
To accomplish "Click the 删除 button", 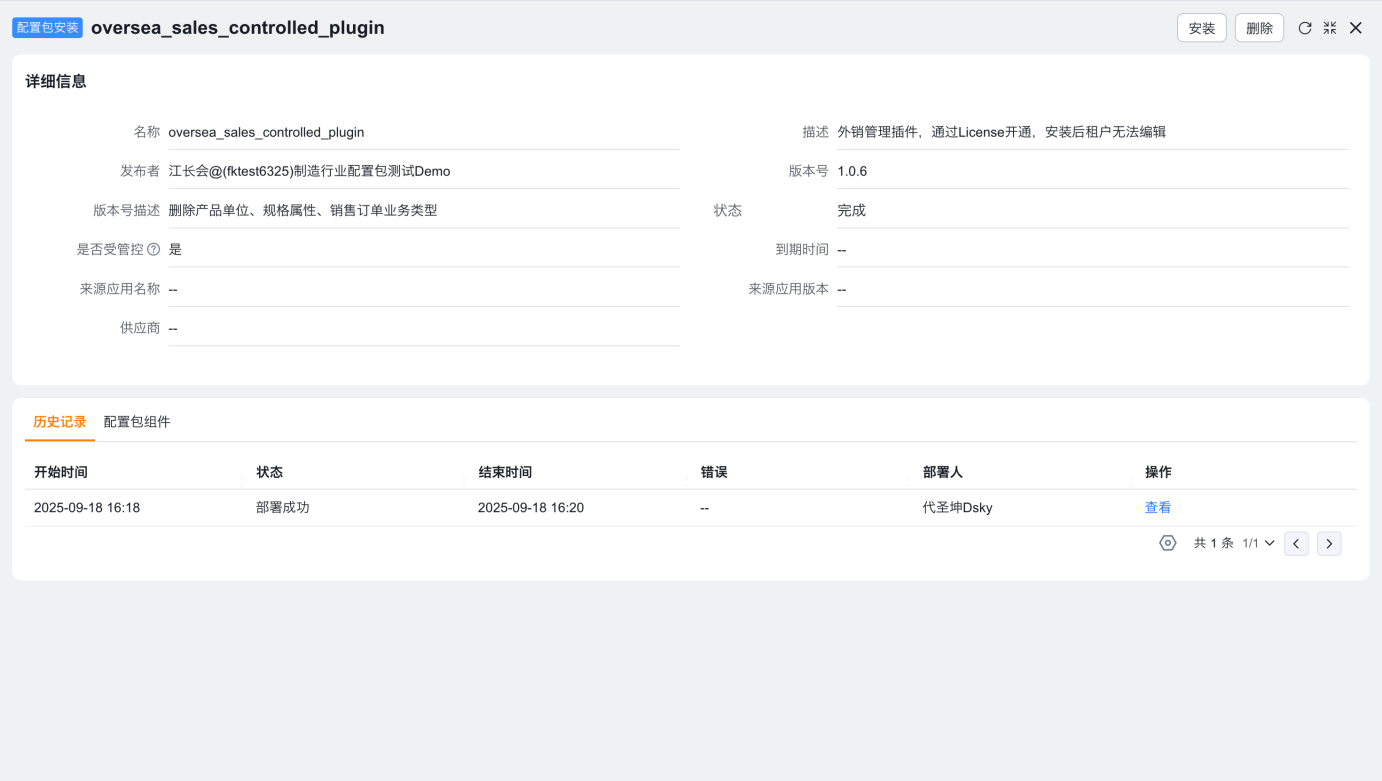I will point(1259,28).
